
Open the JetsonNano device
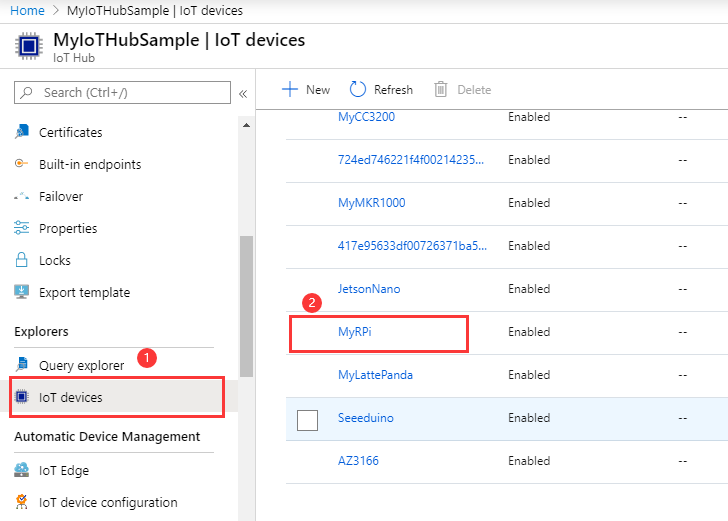[369, 289]
